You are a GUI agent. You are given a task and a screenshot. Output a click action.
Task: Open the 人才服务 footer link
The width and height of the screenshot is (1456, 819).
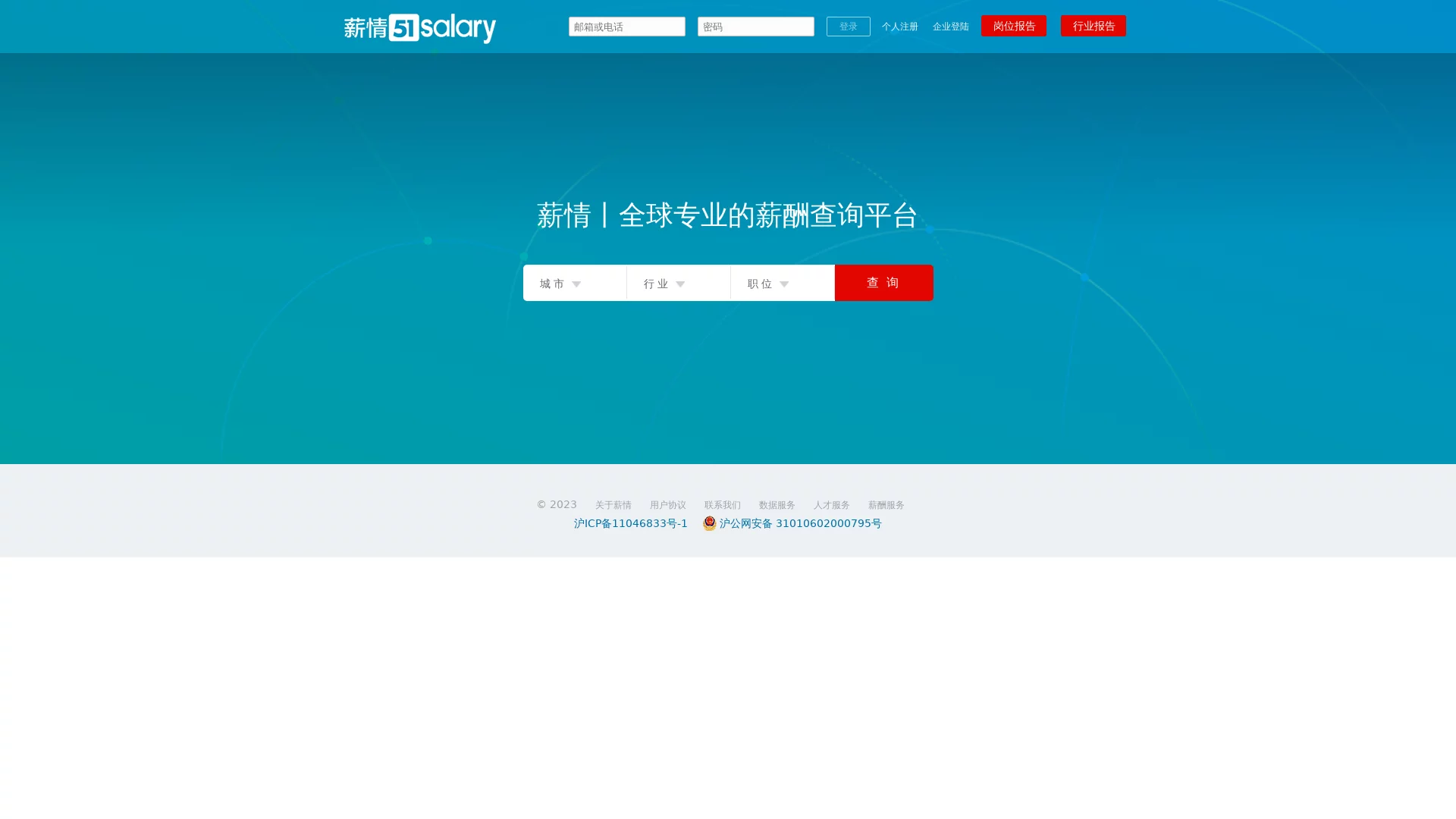[x=831, y=505]
